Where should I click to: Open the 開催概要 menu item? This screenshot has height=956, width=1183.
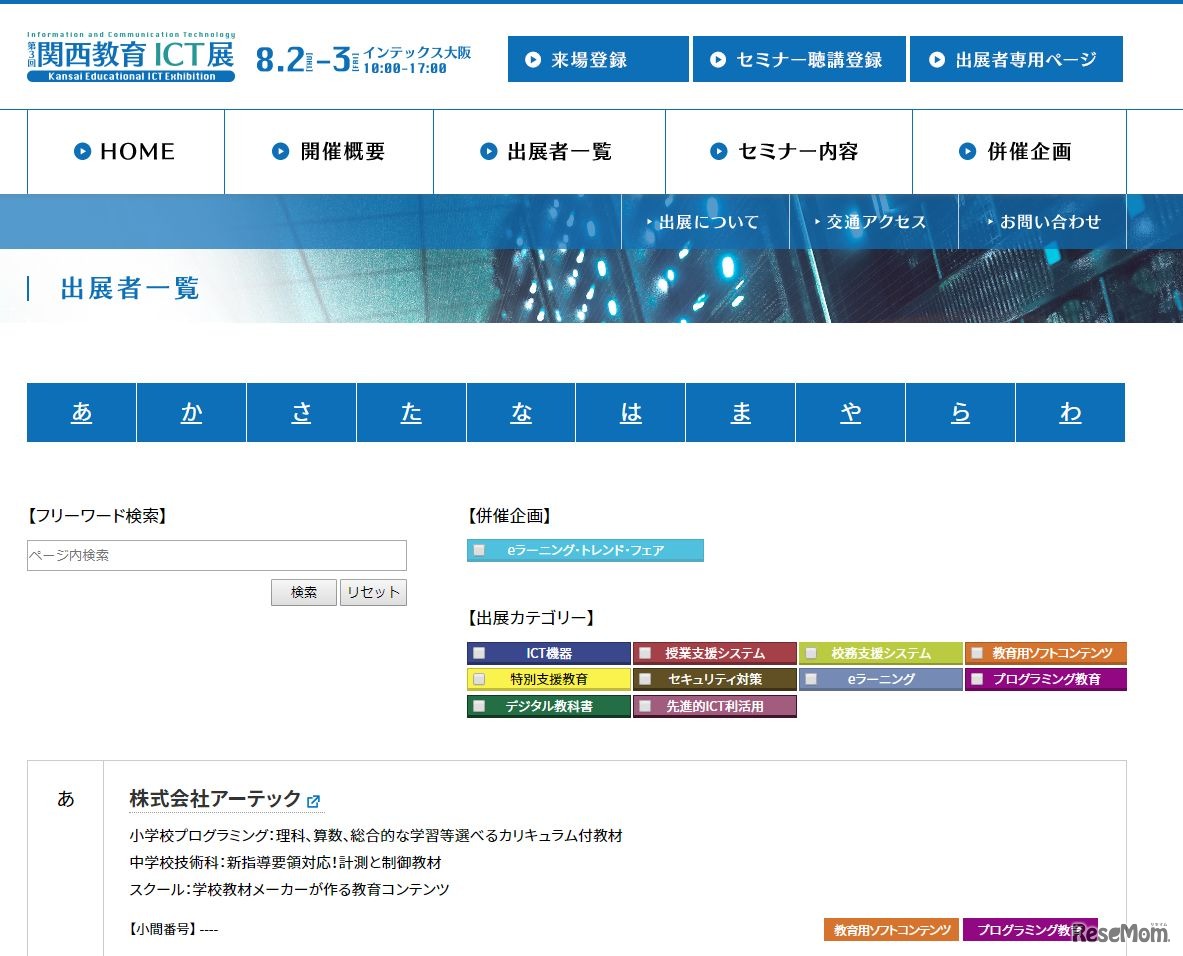tap(329, 152)
